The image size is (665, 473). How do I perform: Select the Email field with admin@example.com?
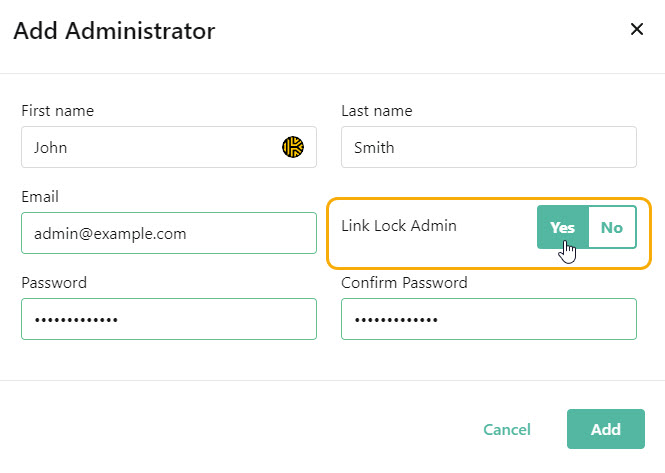pos(169,233)
